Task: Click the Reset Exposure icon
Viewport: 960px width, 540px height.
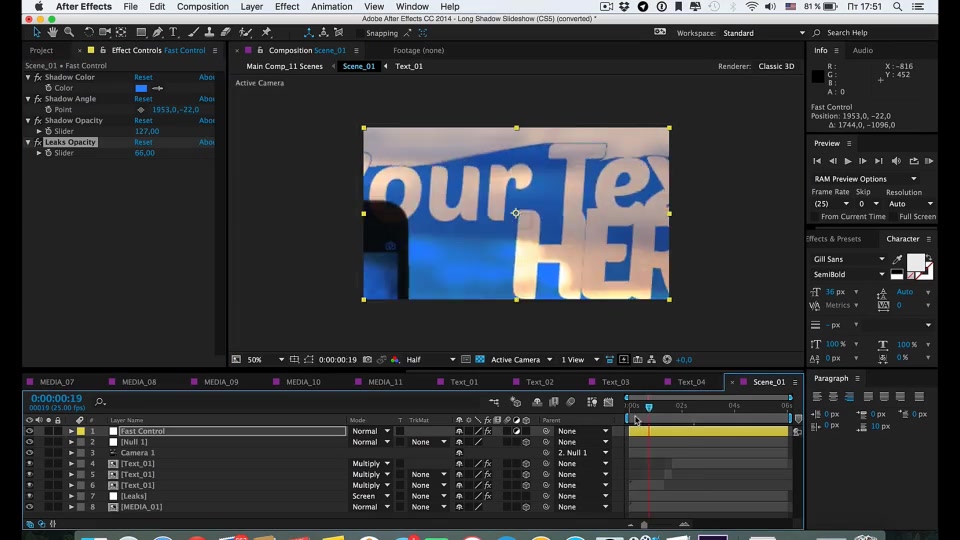Action: tap(667, 360)
